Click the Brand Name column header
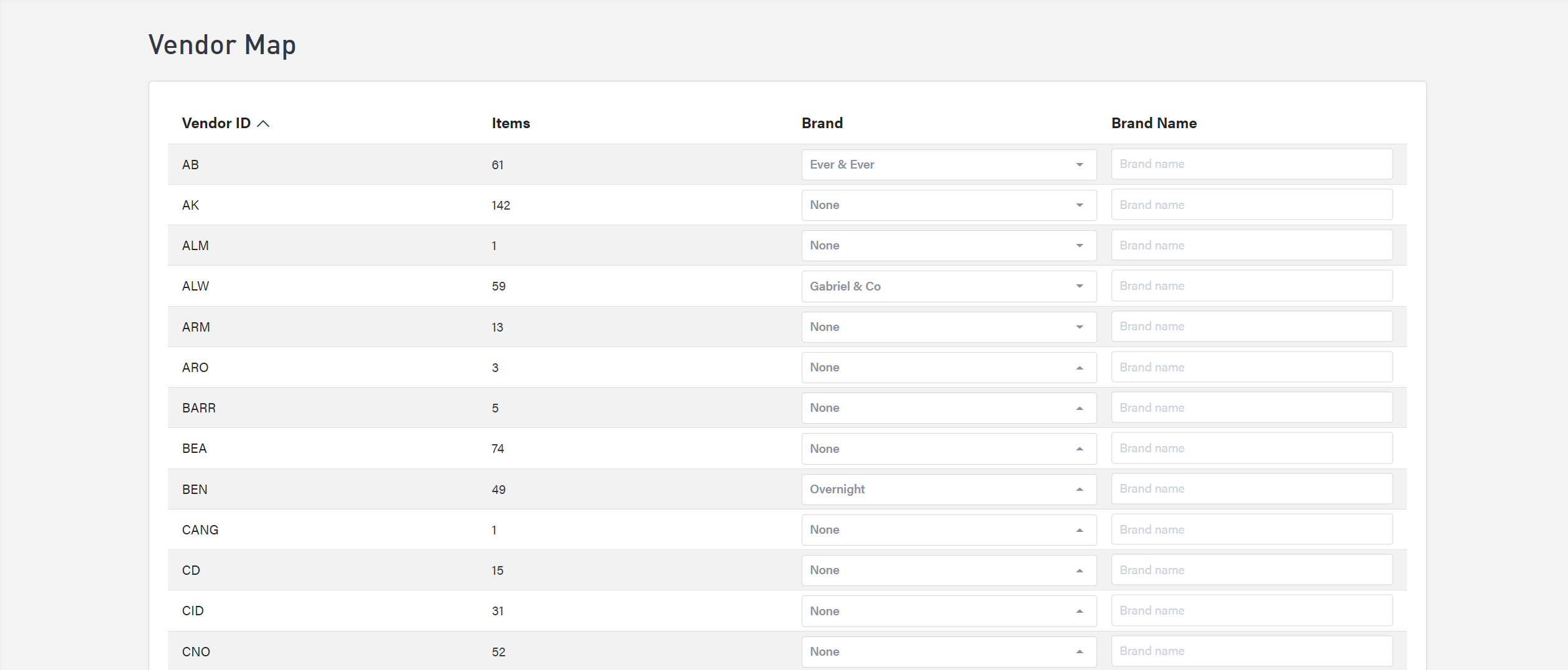Viewport: 1568px width, 670px height. coord(1154,123)
